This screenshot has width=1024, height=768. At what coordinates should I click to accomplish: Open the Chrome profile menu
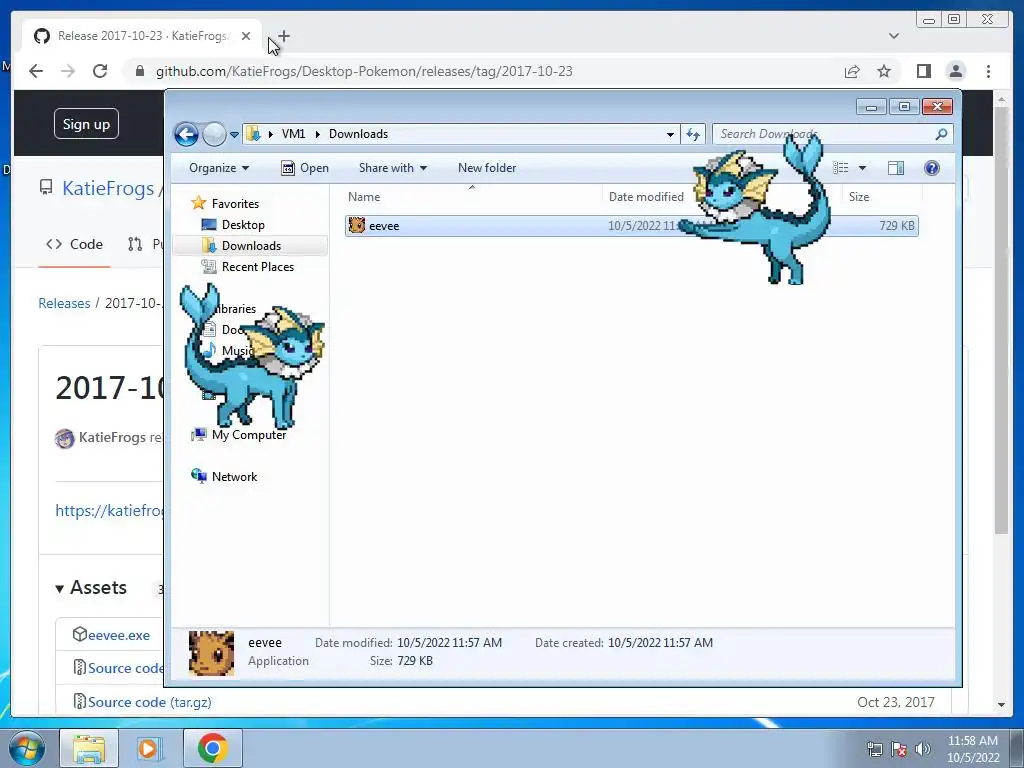(x=956, y=71)
